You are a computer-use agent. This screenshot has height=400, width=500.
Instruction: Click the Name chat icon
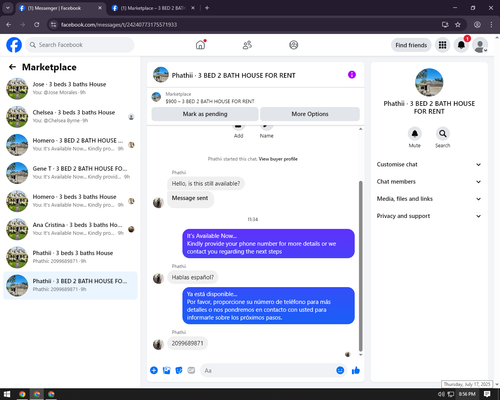click(266, 127)
